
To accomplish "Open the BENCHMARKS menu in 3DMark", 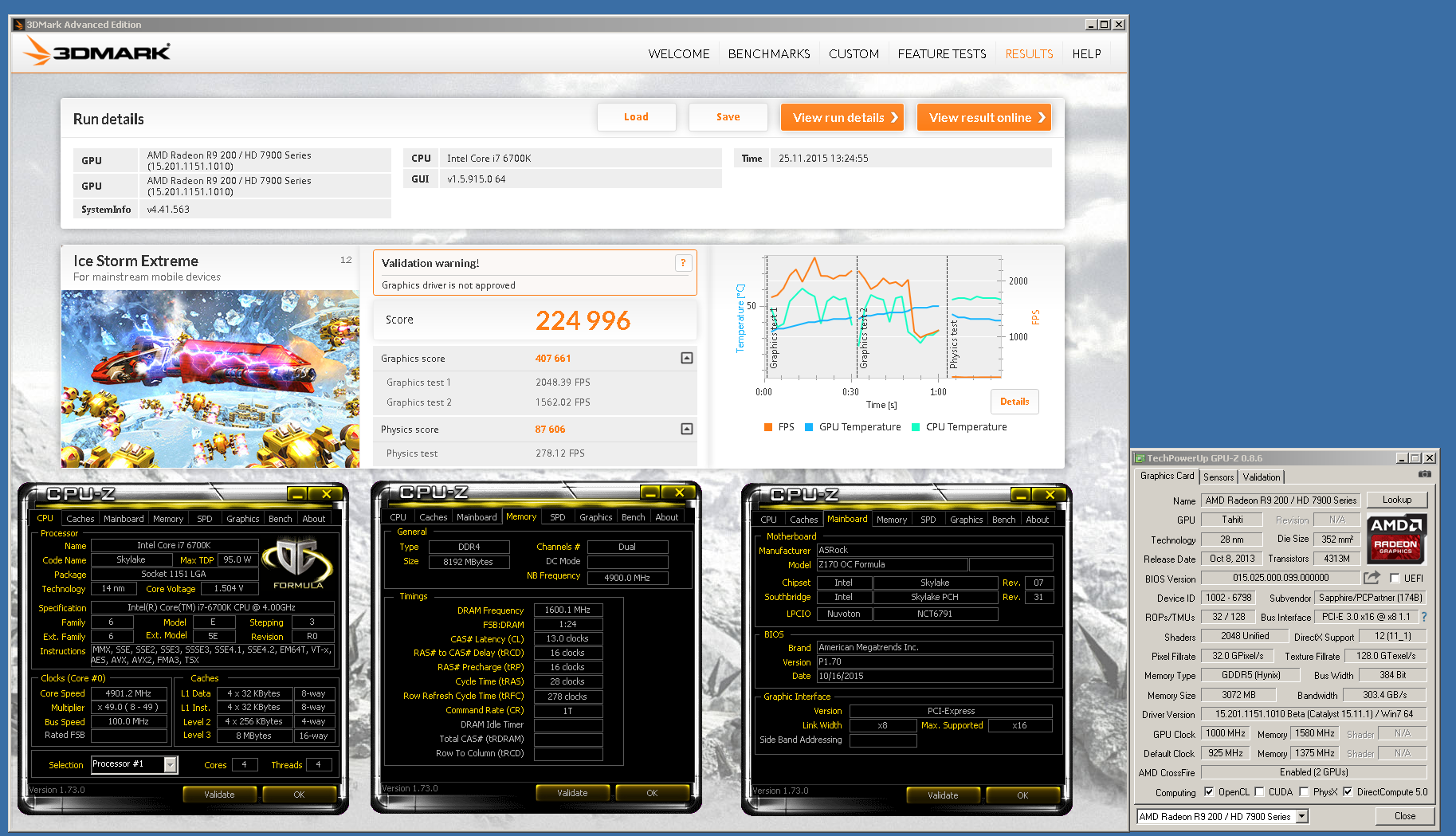I will pos(769,54).
